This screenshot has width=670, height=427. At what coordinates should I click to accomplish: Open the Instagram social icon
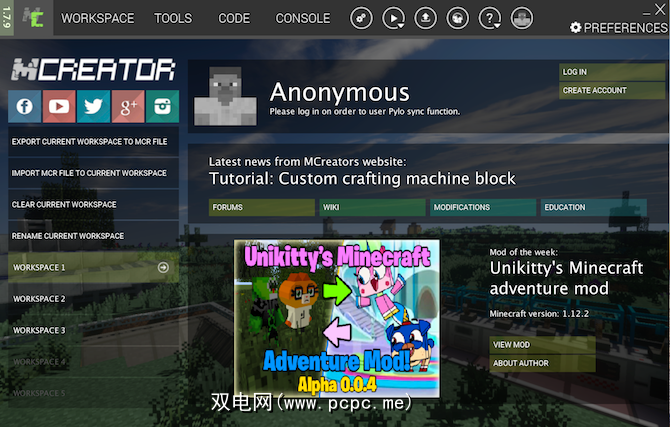pos(162,106)
